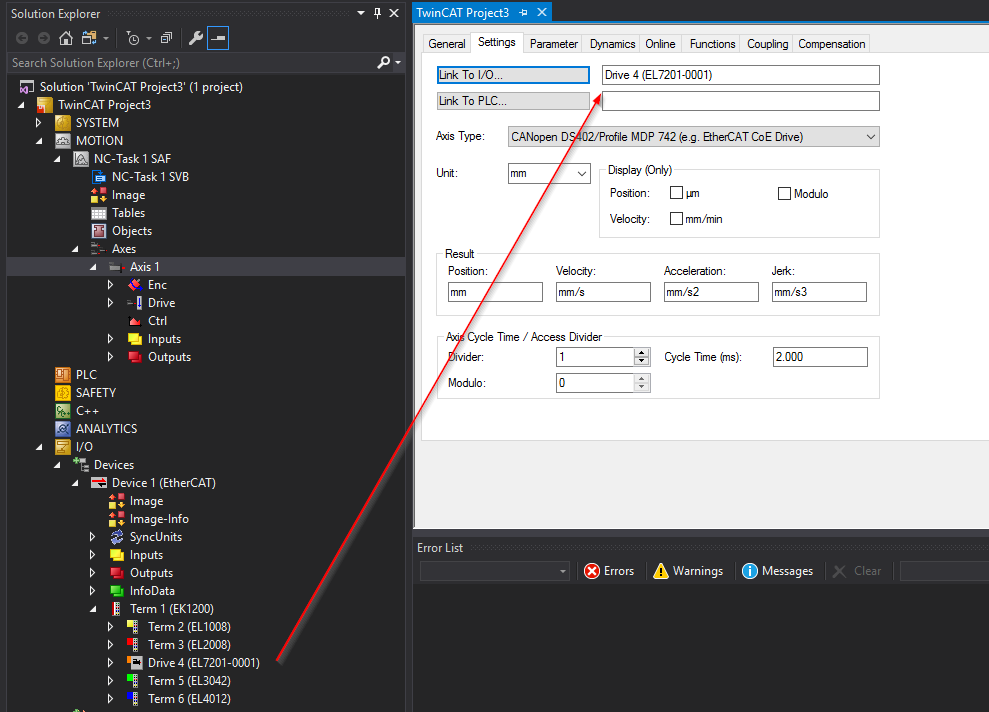Click the search magnifier icon in Solution Explorer
989x712 pixels.
point(383,62)
